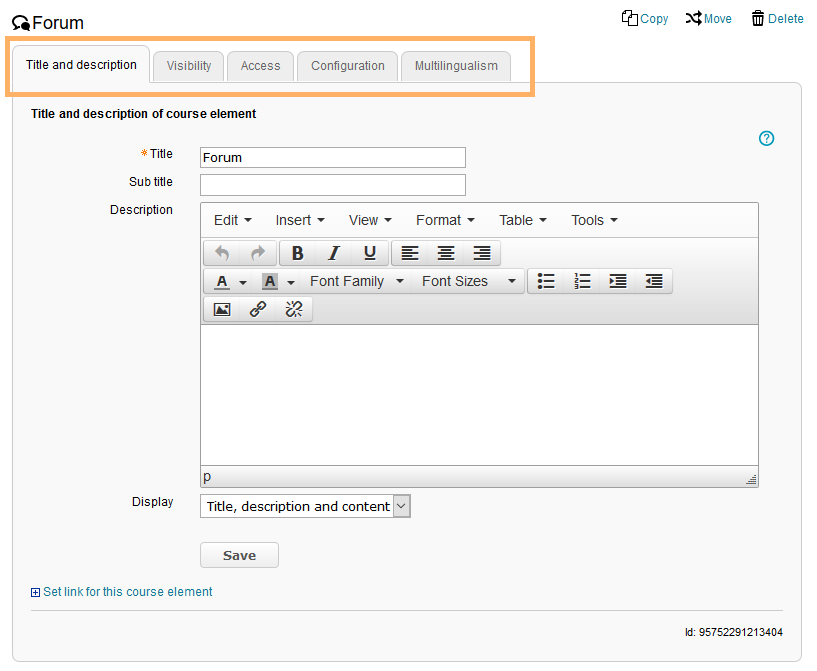Viewport: 817px width, 671px height.
Task: Open the Font Family dropdown
Action: coord(356,282)
